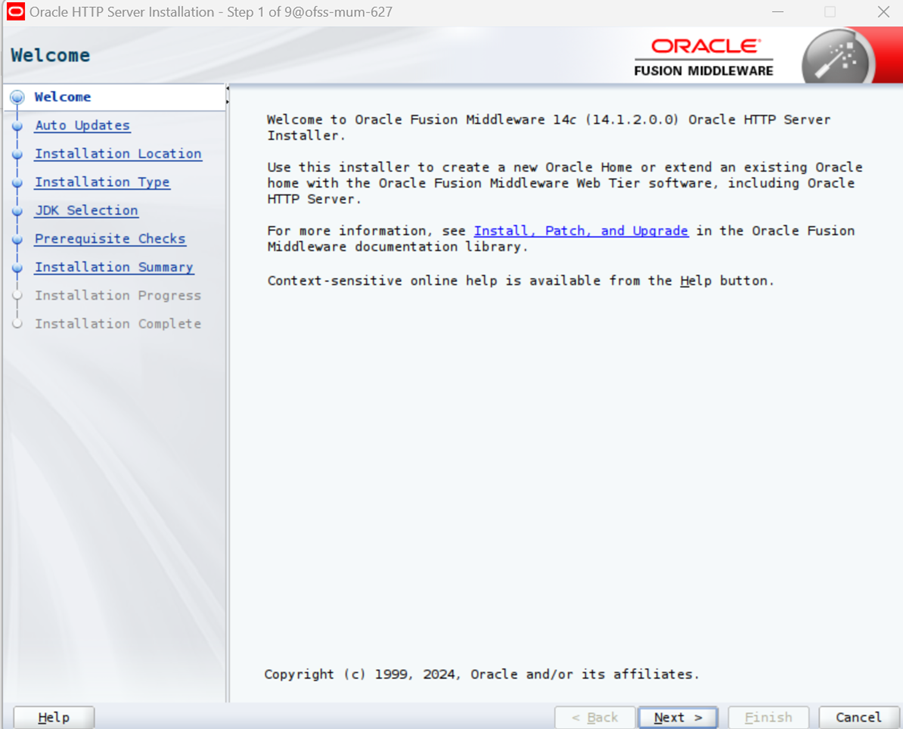This screenshot has width=903, height=729.
Task: Go to Auto Updates step
Action: pos(82,126)
